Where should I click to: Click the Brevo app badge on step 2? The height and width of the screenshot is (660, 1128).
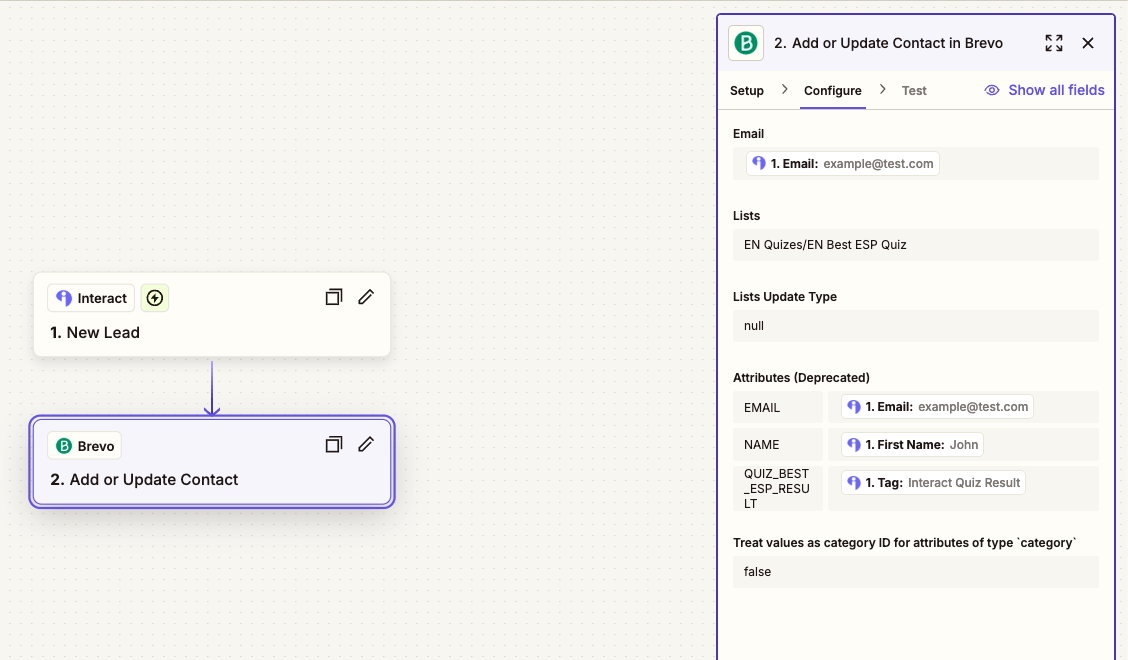(84, 446)
